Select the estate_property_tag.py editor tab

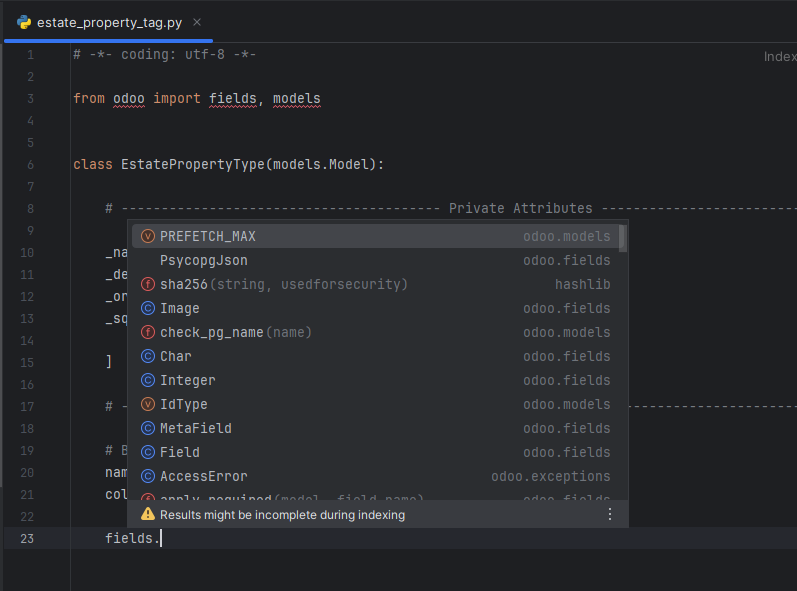click(x=108, y=22)
